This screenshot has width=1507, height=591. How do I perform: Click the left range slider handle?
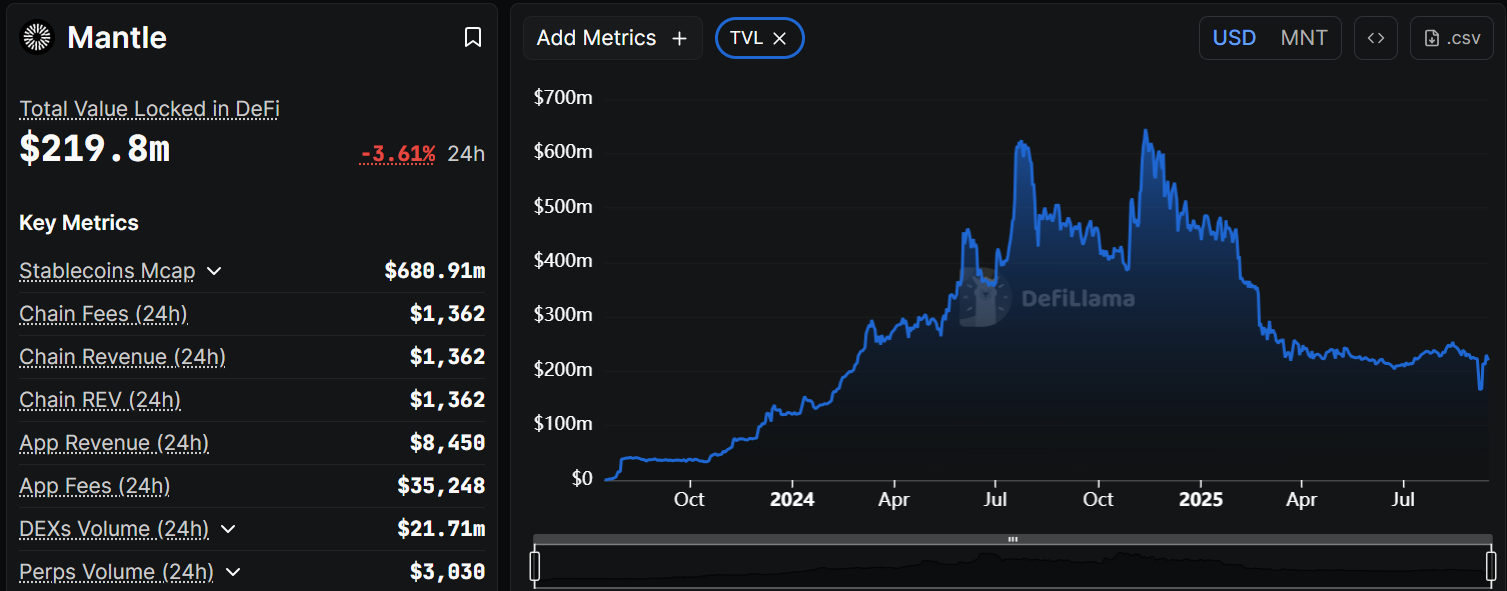click(x=535, y=566)
